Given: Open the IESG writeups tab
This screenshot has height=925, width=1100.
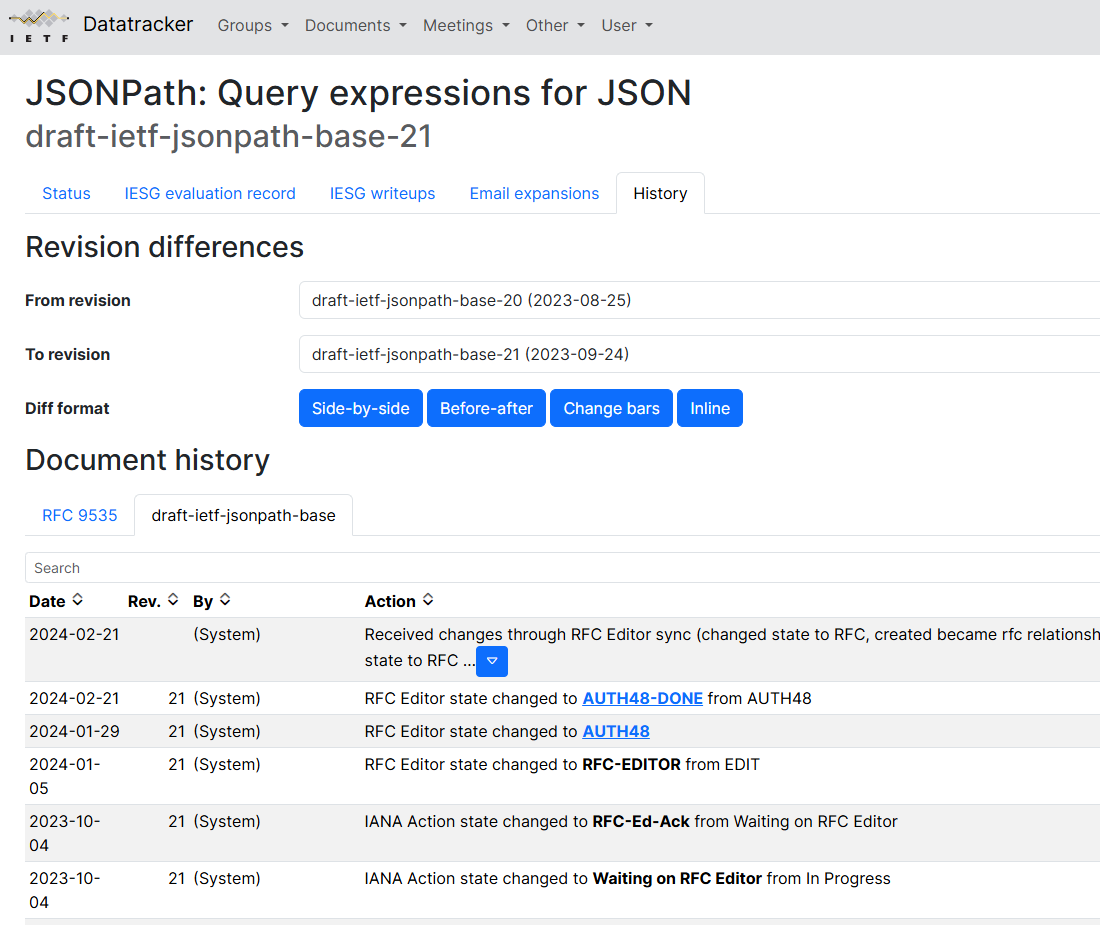Looking at the screenshot, I should [382, 194].
